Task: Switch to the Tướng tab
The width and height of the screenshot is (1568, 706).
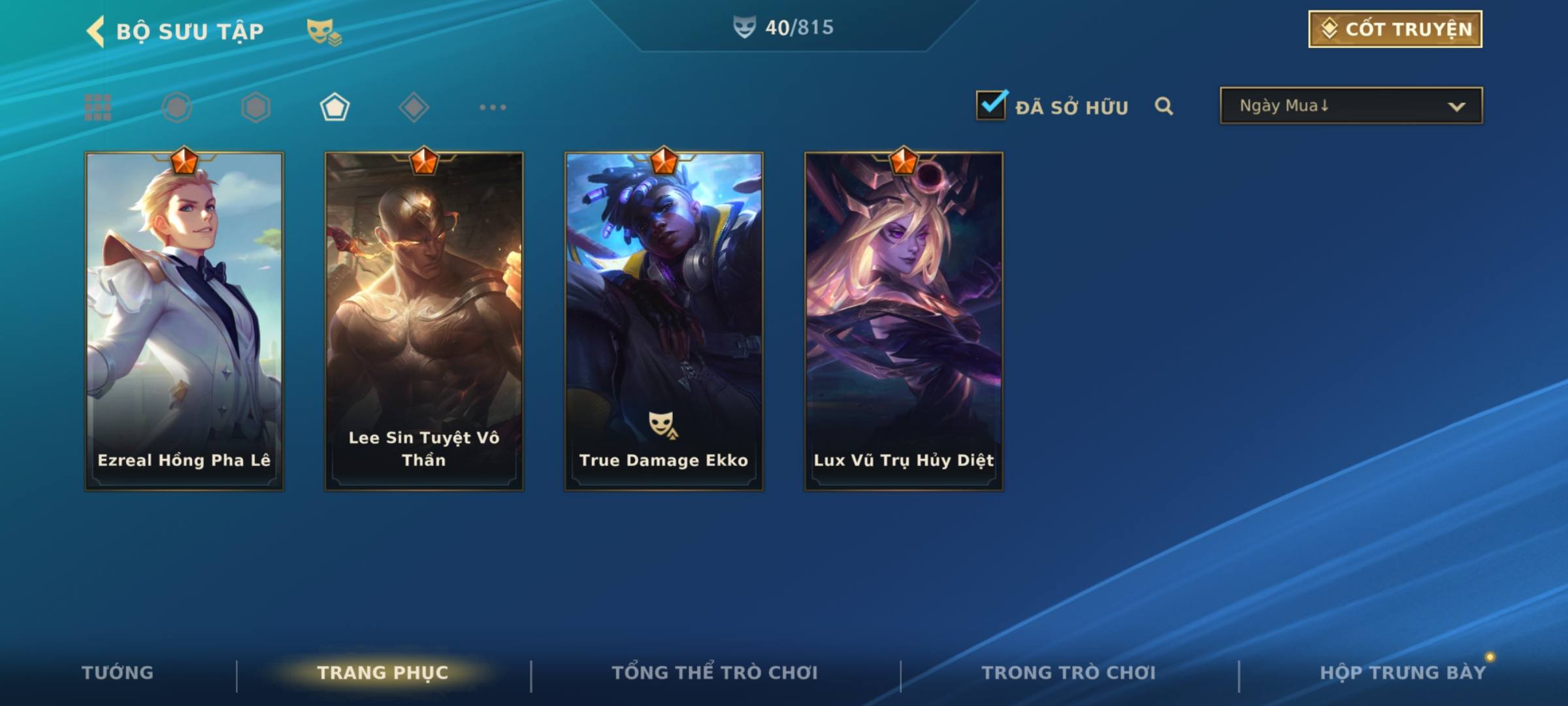Action: [x=118, y=673]
